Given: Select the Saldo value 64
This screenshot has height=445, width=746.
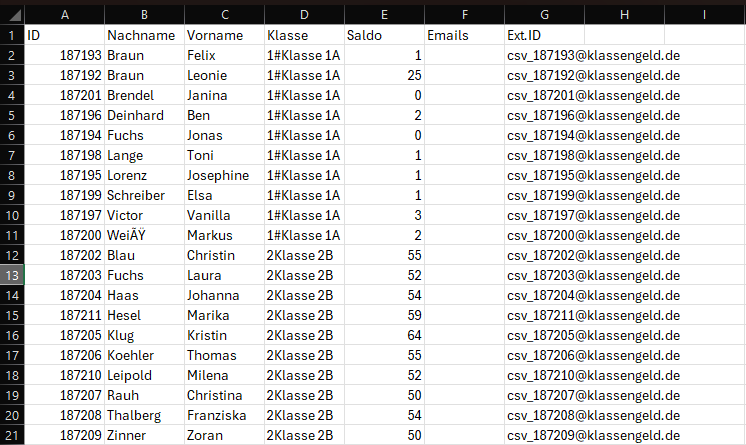Looking at the screenshot, I should (x=384, y=335).
